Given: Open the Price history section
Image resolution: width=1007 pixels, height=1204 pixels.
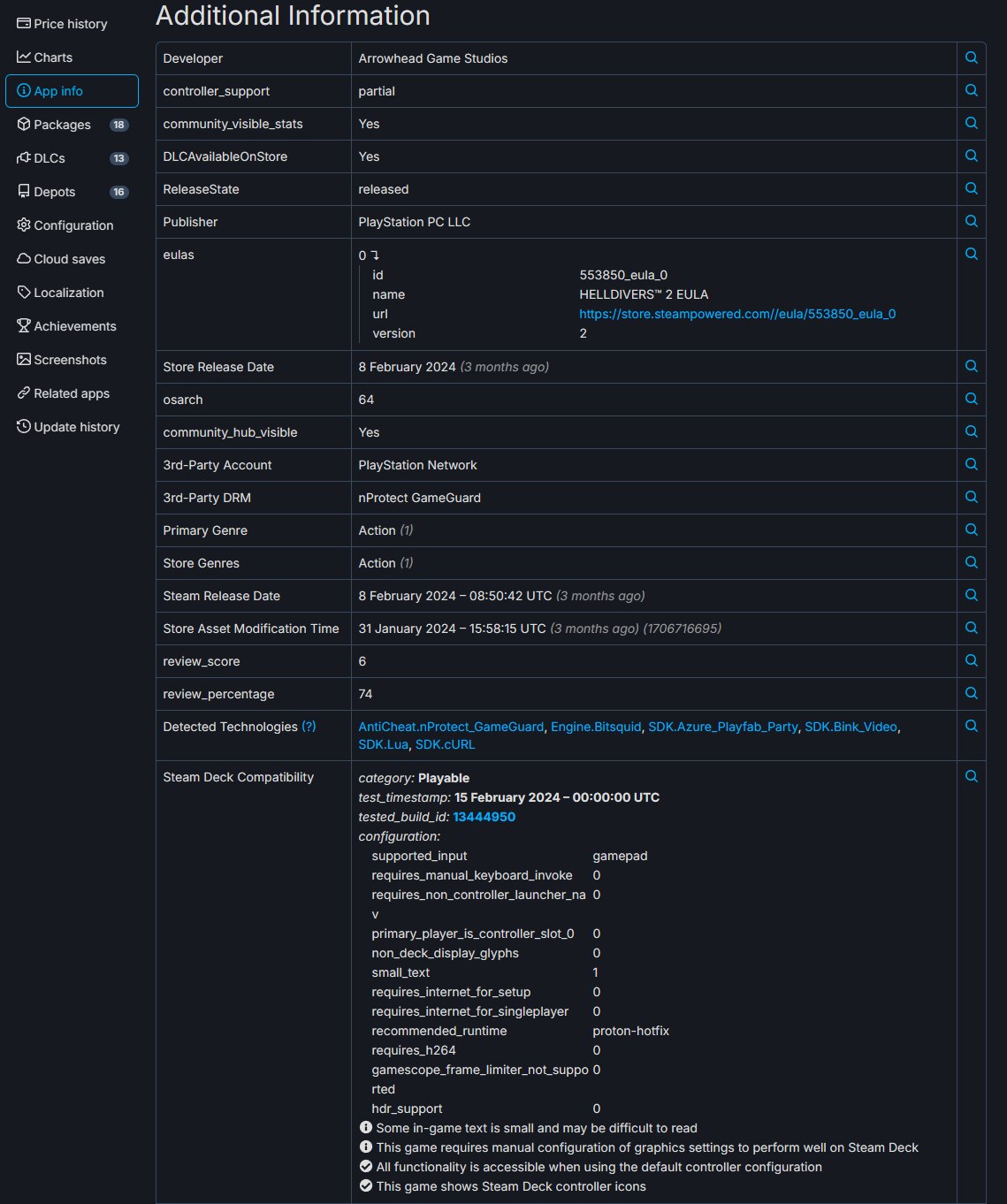Looking at the screenshot, I should coord(72,24).
